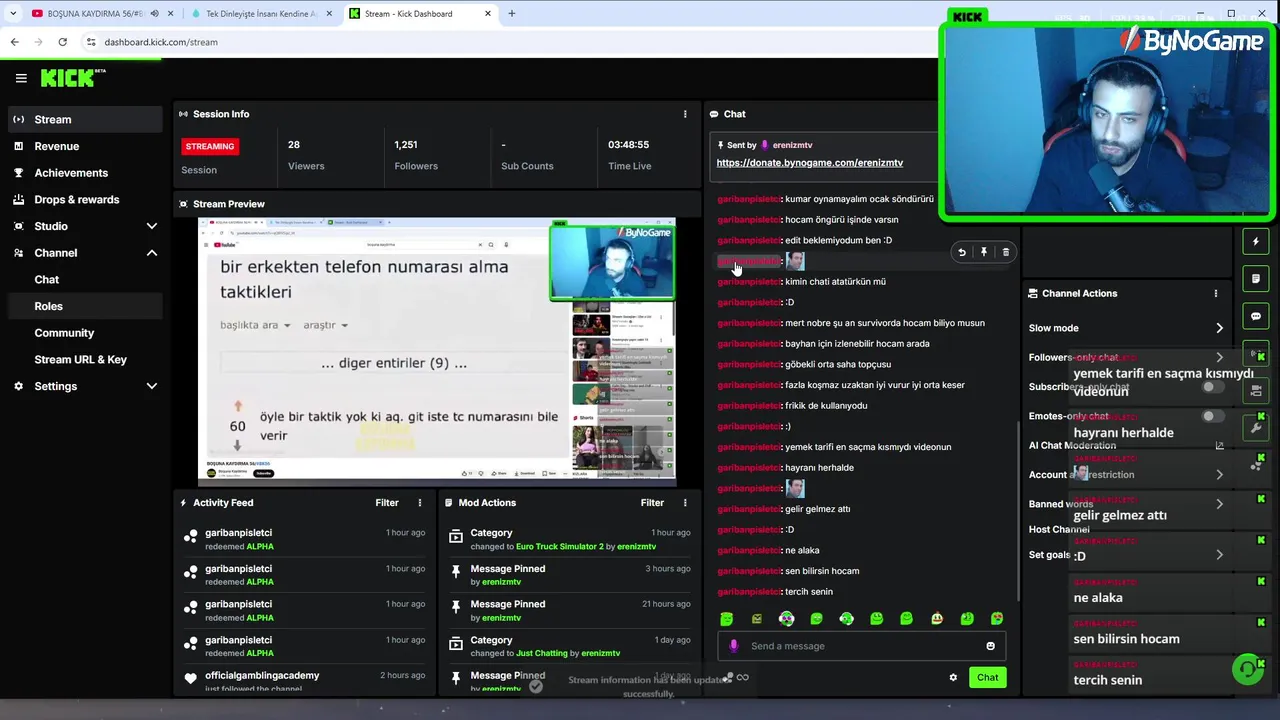
Task: Click the note panel icon in right rail
Action: [x=1256, y=279]
